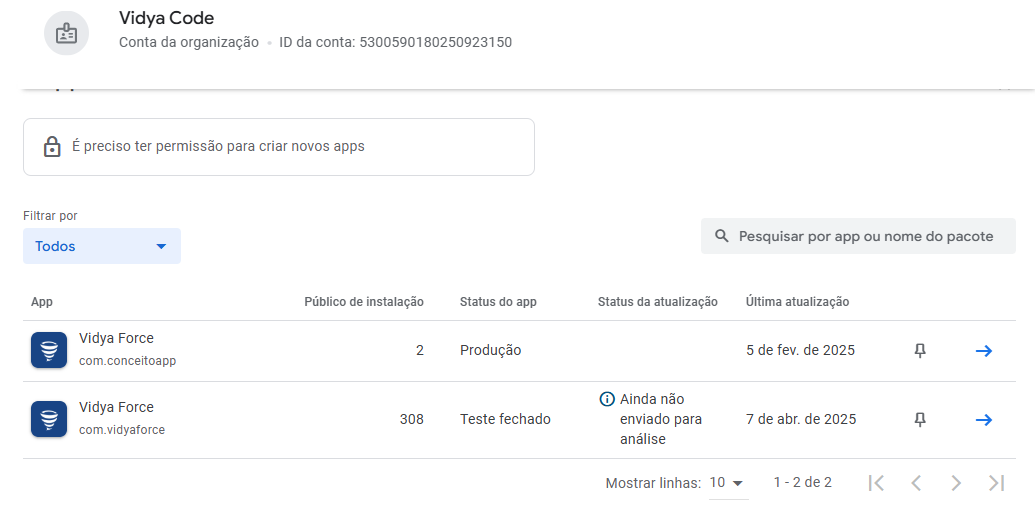Pin the com.vidyaforce Vidya Force app

point(920,420)
